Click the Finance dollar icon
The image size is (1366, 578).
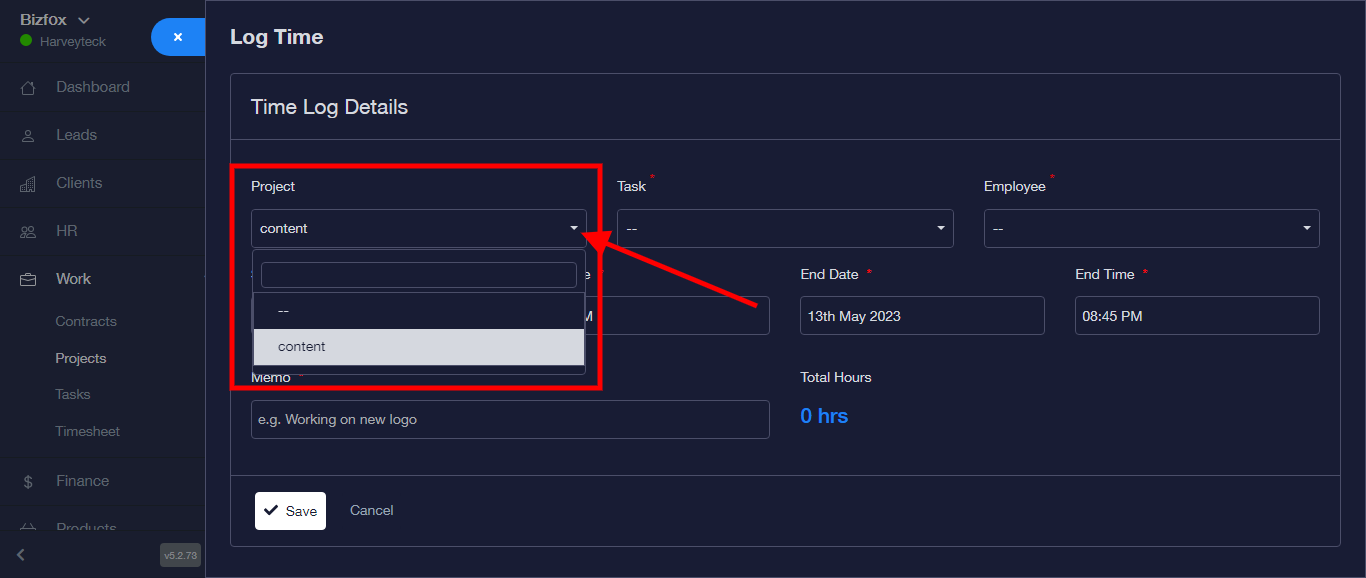click(28, 482)
